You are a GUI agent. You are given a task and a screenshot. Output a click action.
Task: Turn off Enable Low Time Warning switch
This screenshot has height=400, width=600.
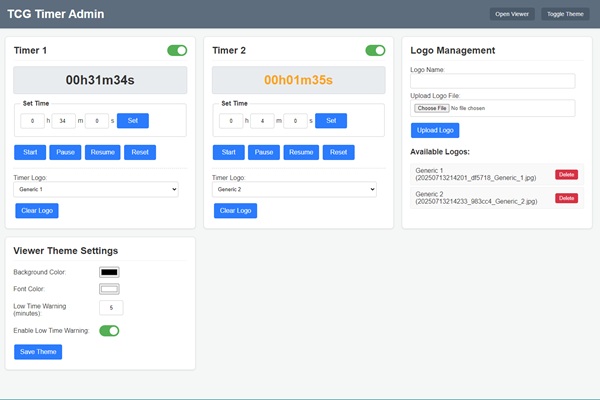pos(109,331)
